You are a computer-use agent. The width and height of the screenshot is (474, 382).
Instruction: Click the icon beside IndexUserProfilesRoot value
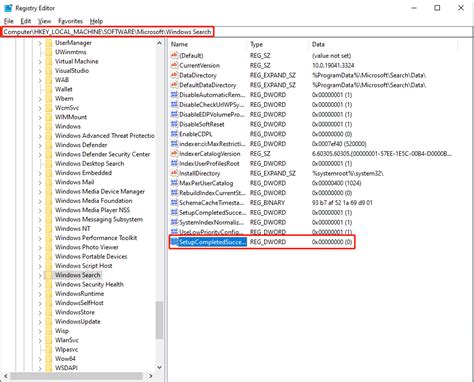click(174, 163)
